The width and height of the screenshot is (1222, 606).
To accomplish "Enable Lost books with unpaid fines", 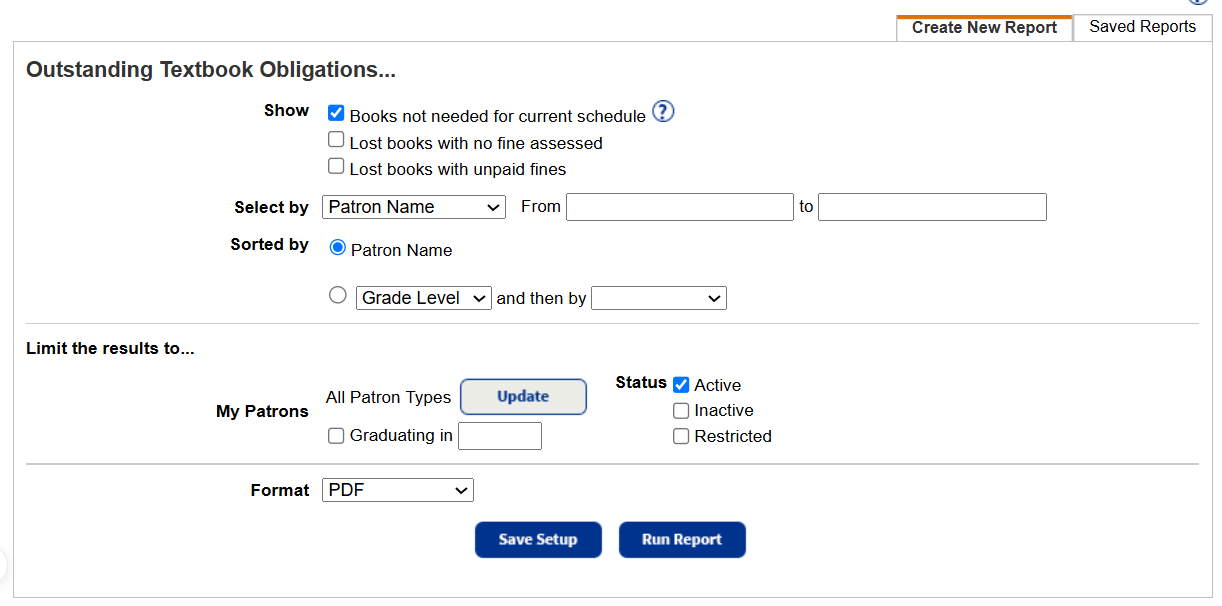I will click(x=336, y=165).
